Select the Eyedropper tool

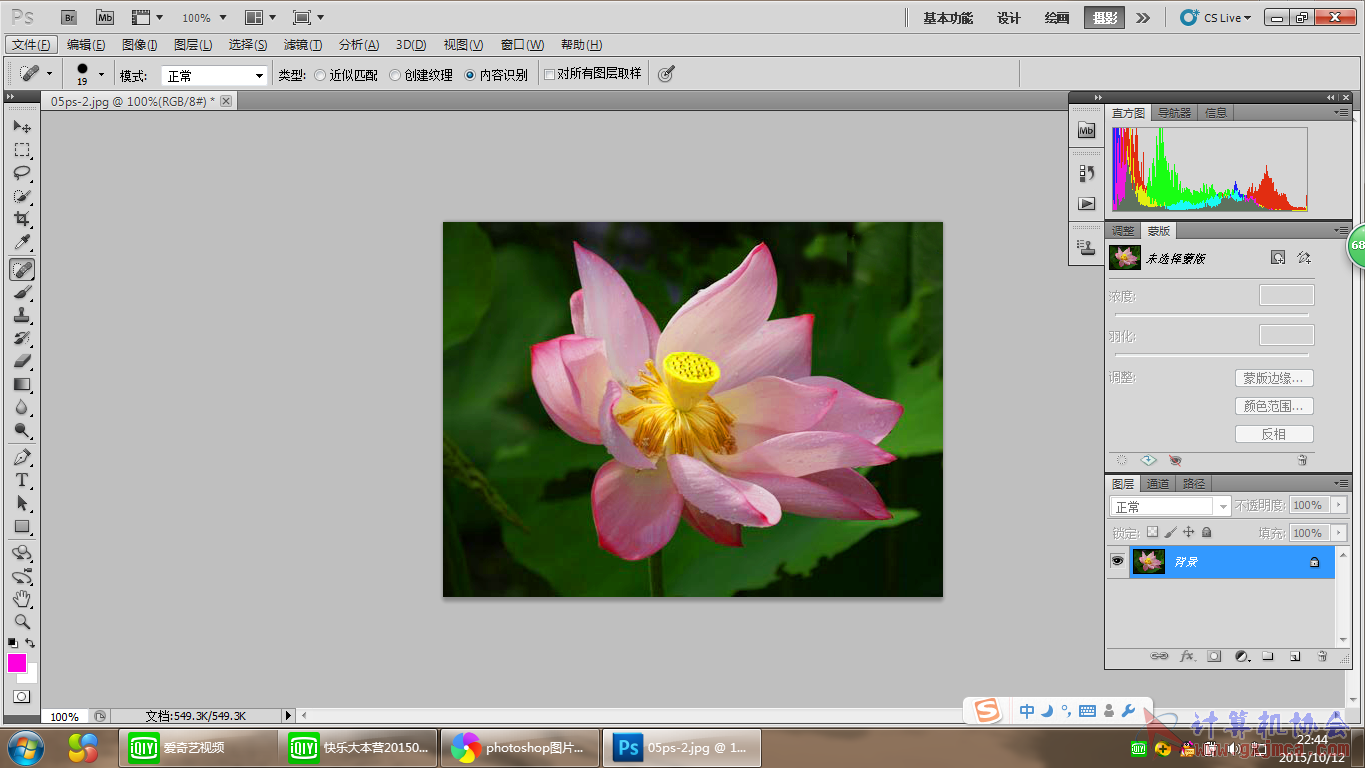(x=22, y=242)
